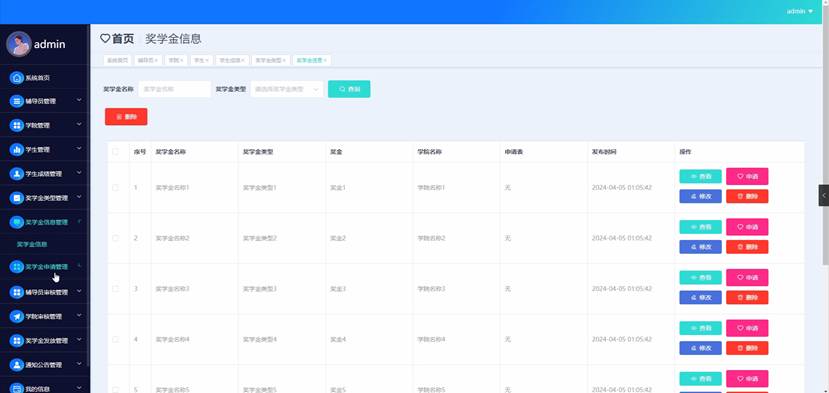Click 查看 button for row 1
This screenshot has height=393, width=829.
(x=701, y=176)
